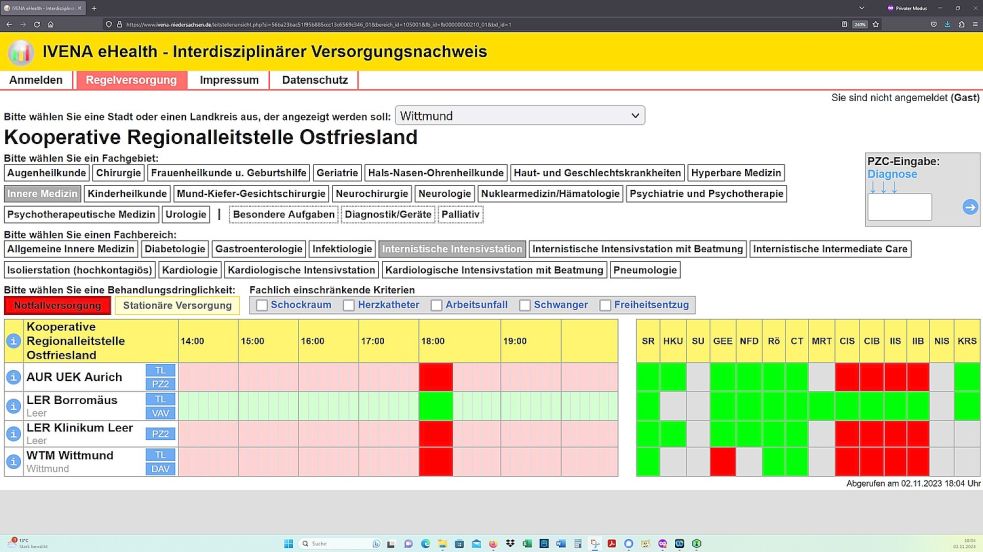Viewport: 983px width, 552px height.
Task: Check the Freiheitsentzug checkbox
Action: 606,305
